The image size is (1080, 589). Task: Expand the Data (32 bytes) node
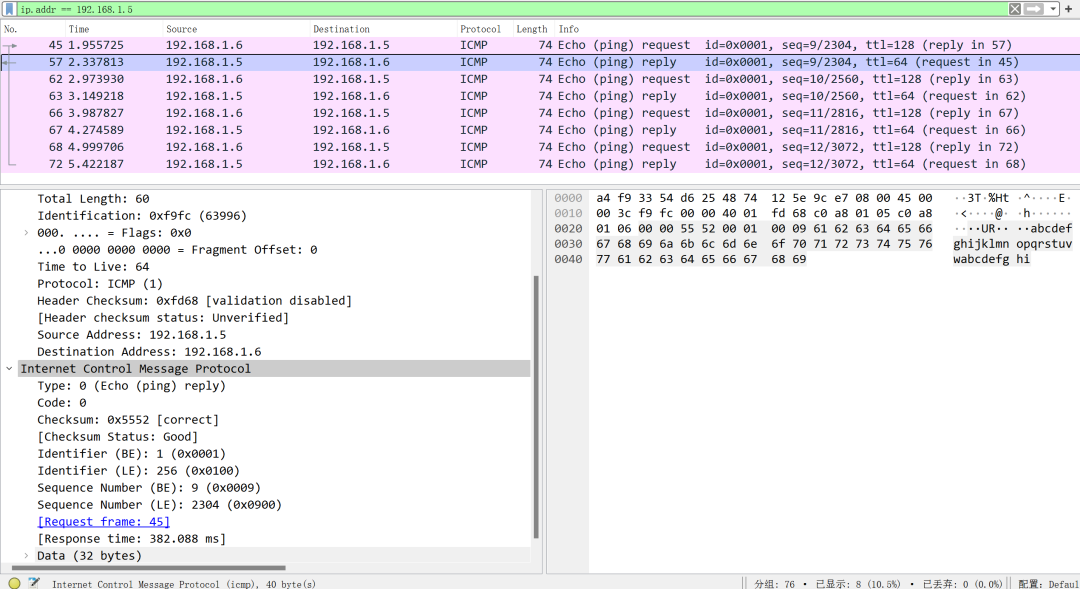(26, 555)
